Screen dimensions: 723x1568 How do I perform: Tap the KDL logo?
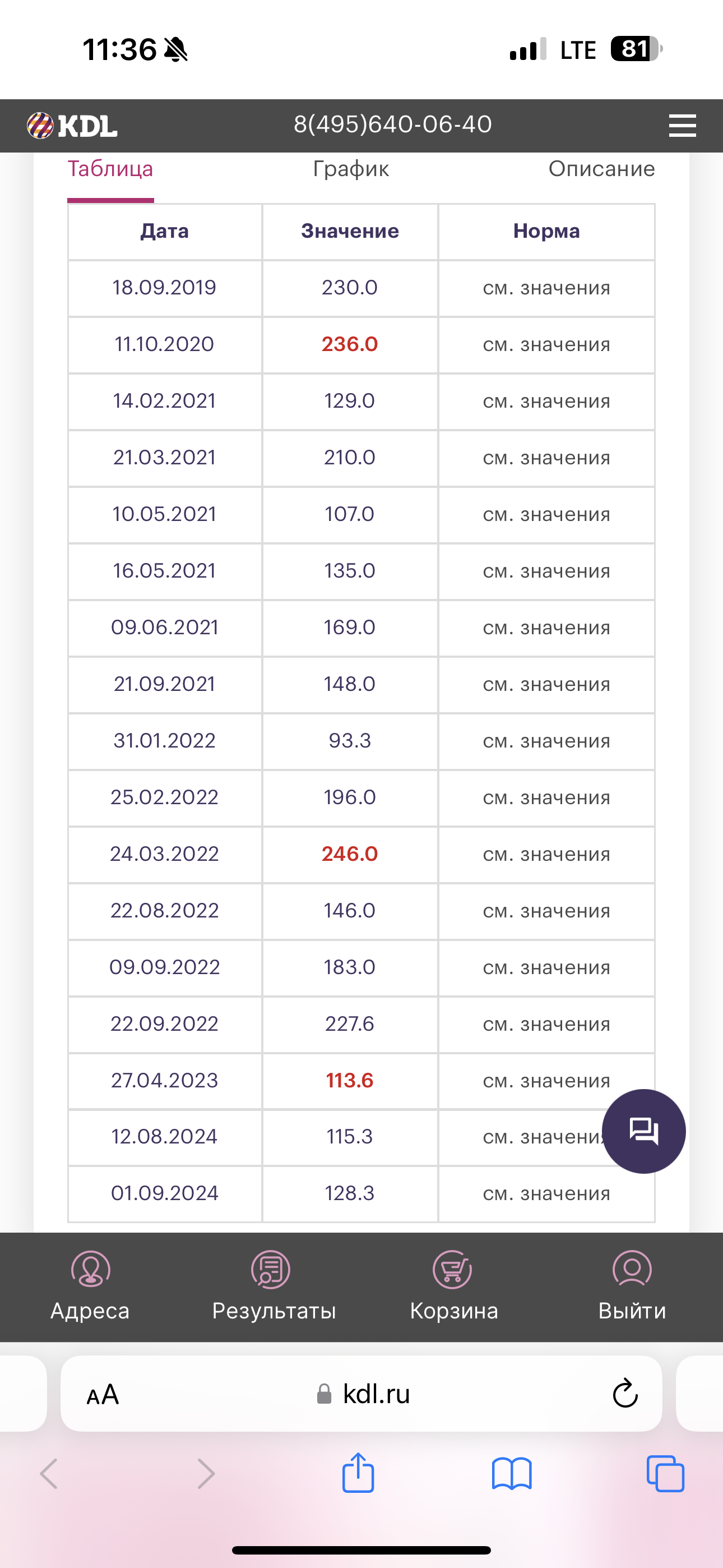(72, 126)
